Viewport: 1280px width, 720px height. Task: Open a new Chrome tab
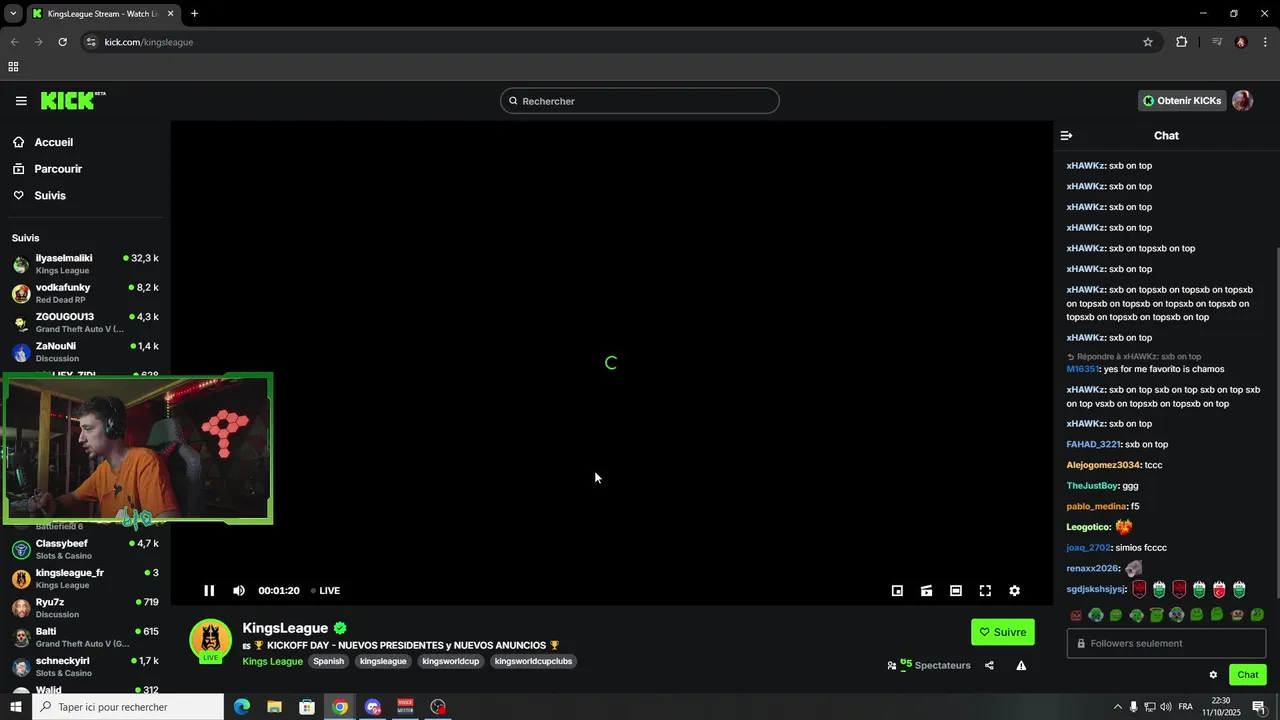point(194,13)
